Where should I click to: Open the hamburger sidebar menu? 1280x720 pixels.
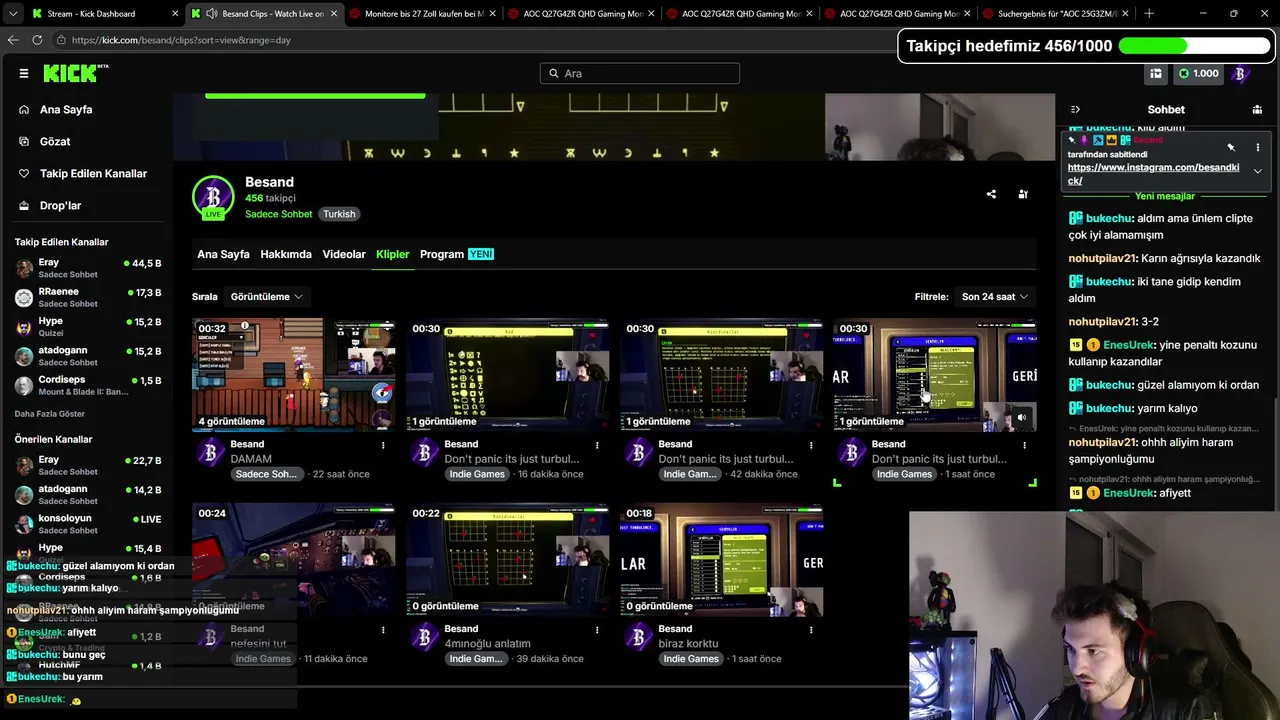(x=24, y=73)
